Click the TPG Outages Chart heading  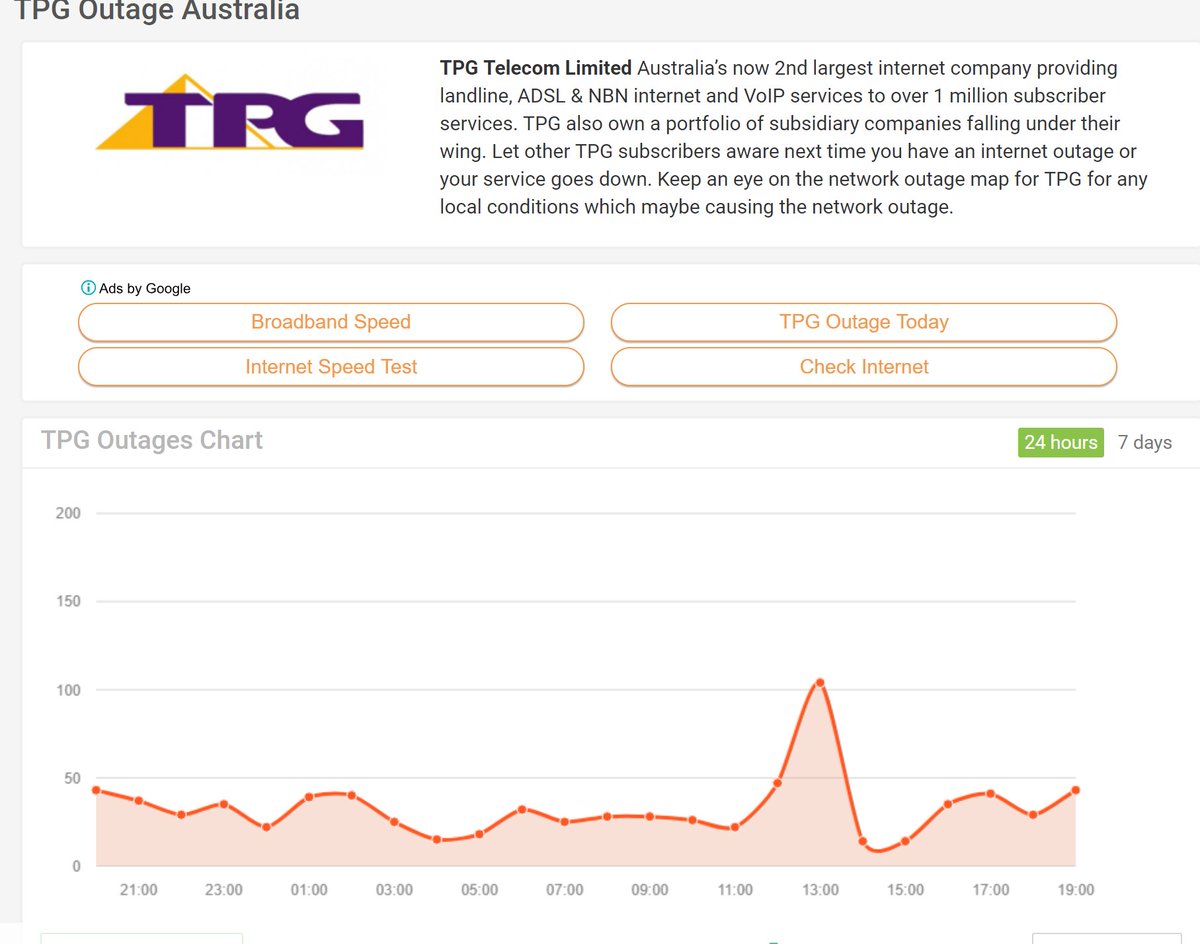152,441
